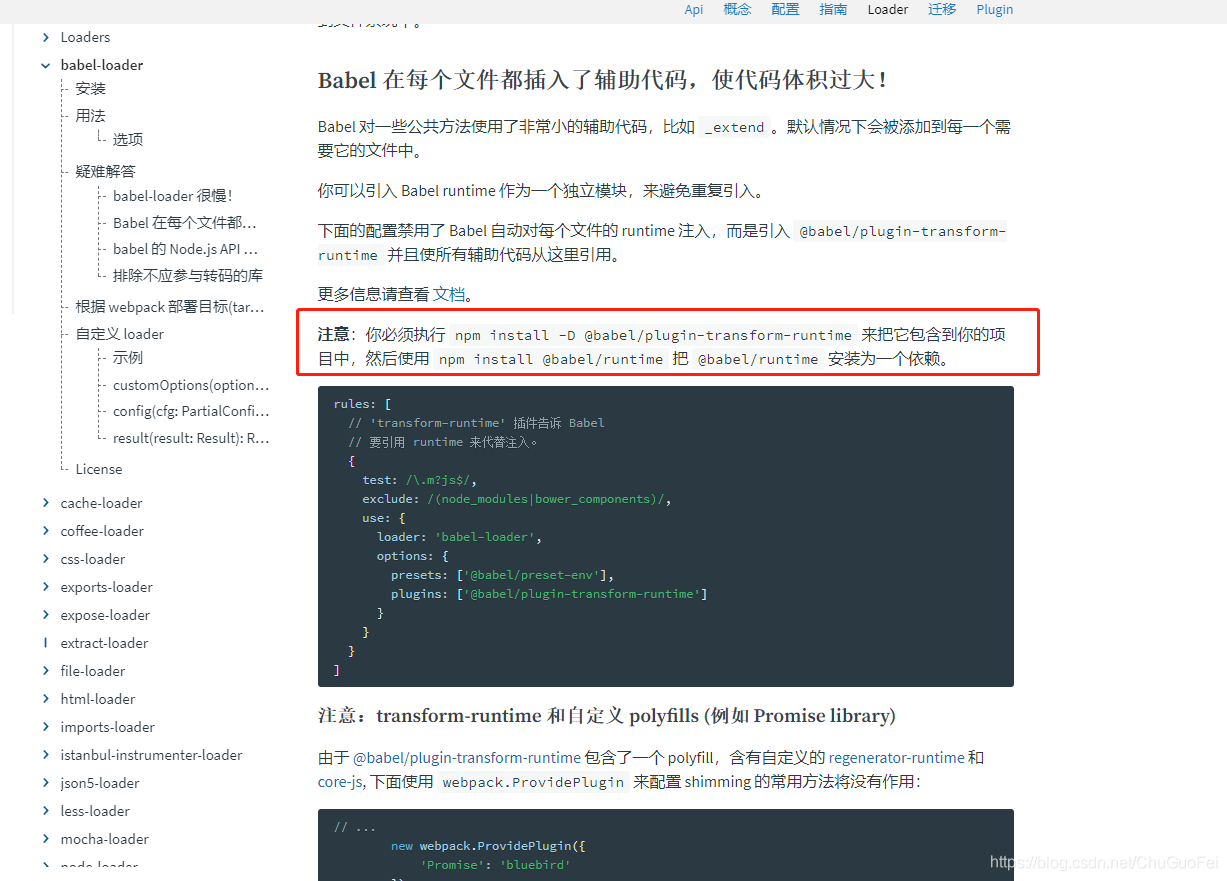Expand the expose-loader chevron
Image resolution: width=1227 pixels, height=881 pixels.
pos(46,615)
